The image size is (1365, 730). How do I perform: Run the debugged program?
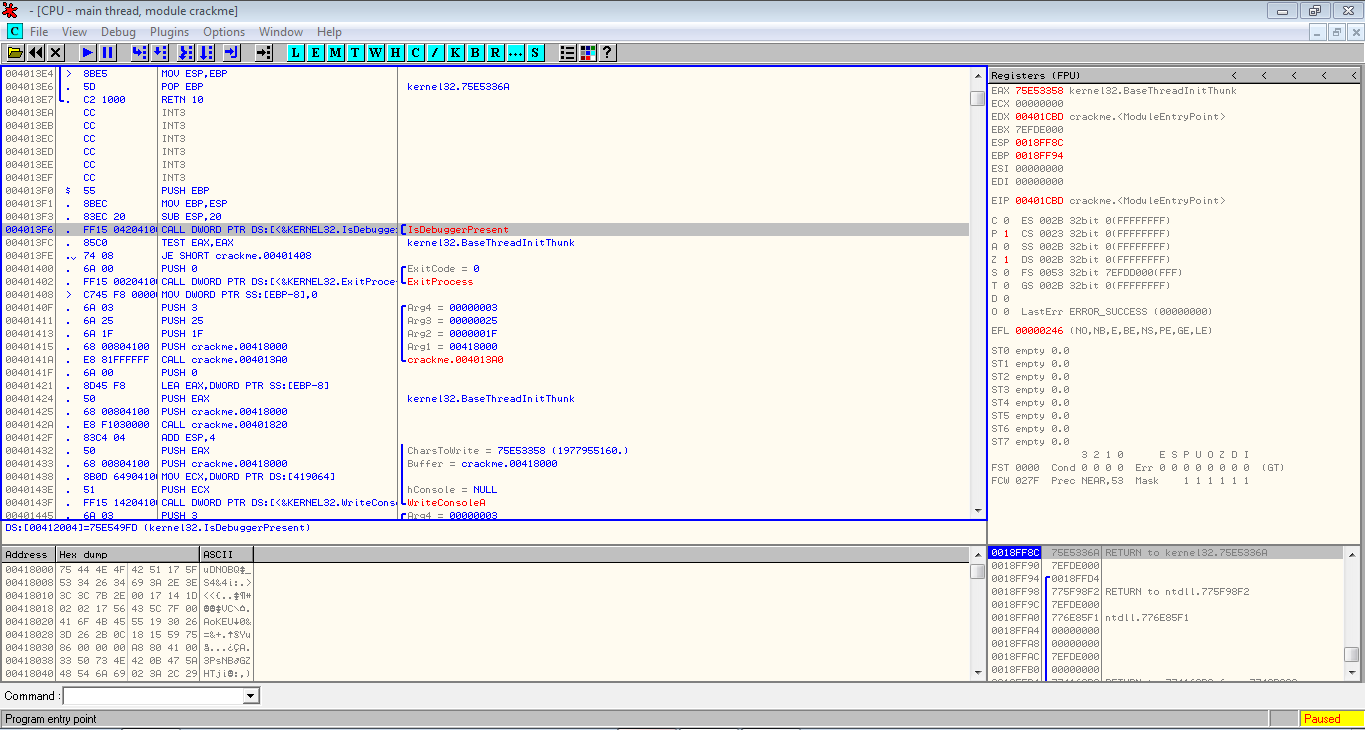click(86, 52)
